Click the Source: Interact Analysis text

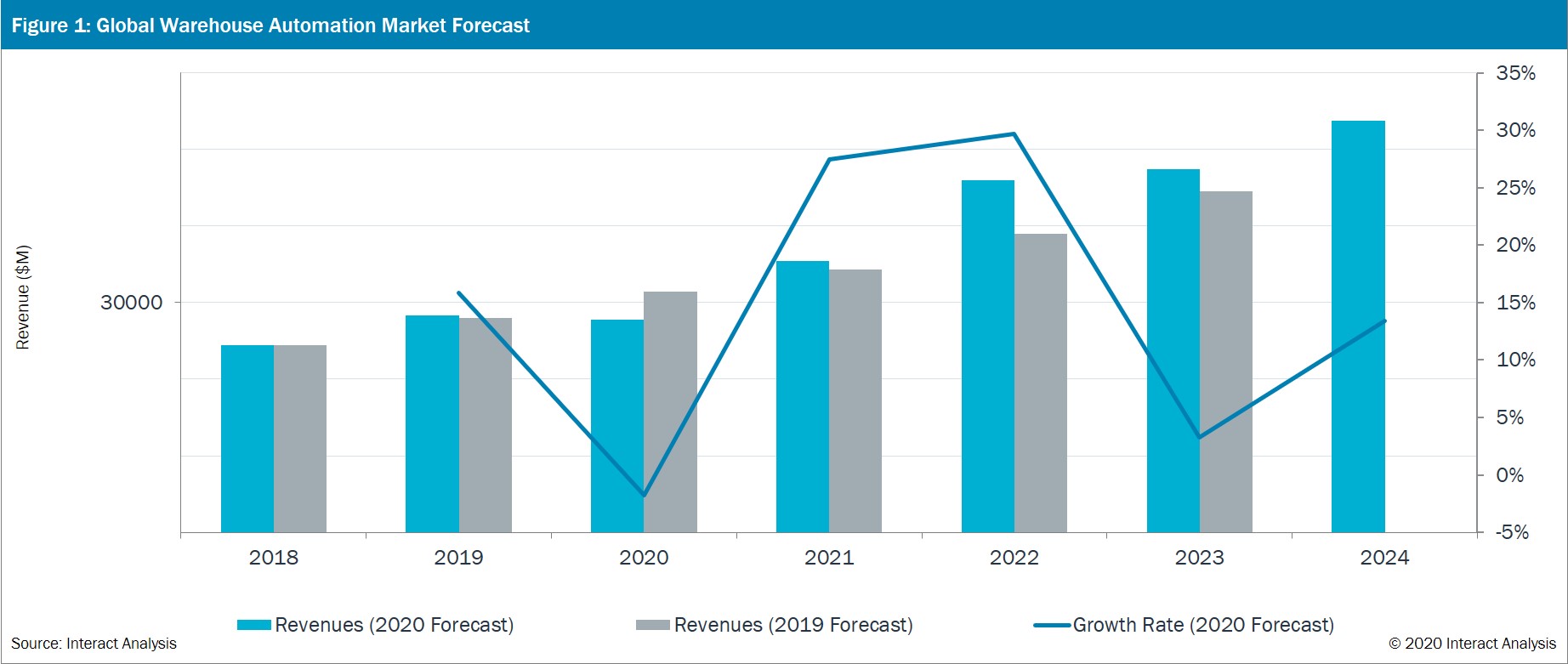94,644
